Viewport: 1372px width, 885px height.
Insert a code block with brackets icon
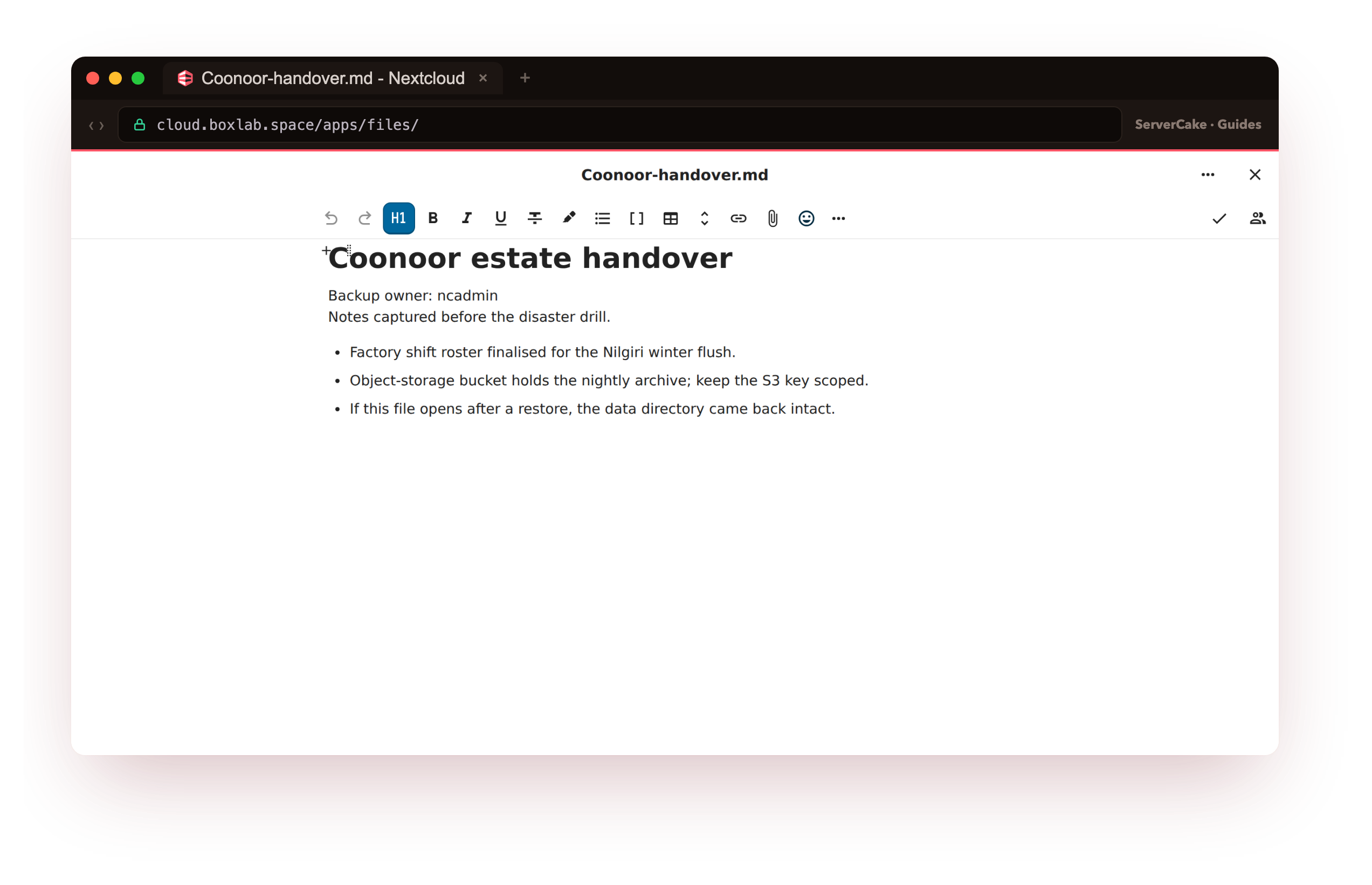point(636,218)
